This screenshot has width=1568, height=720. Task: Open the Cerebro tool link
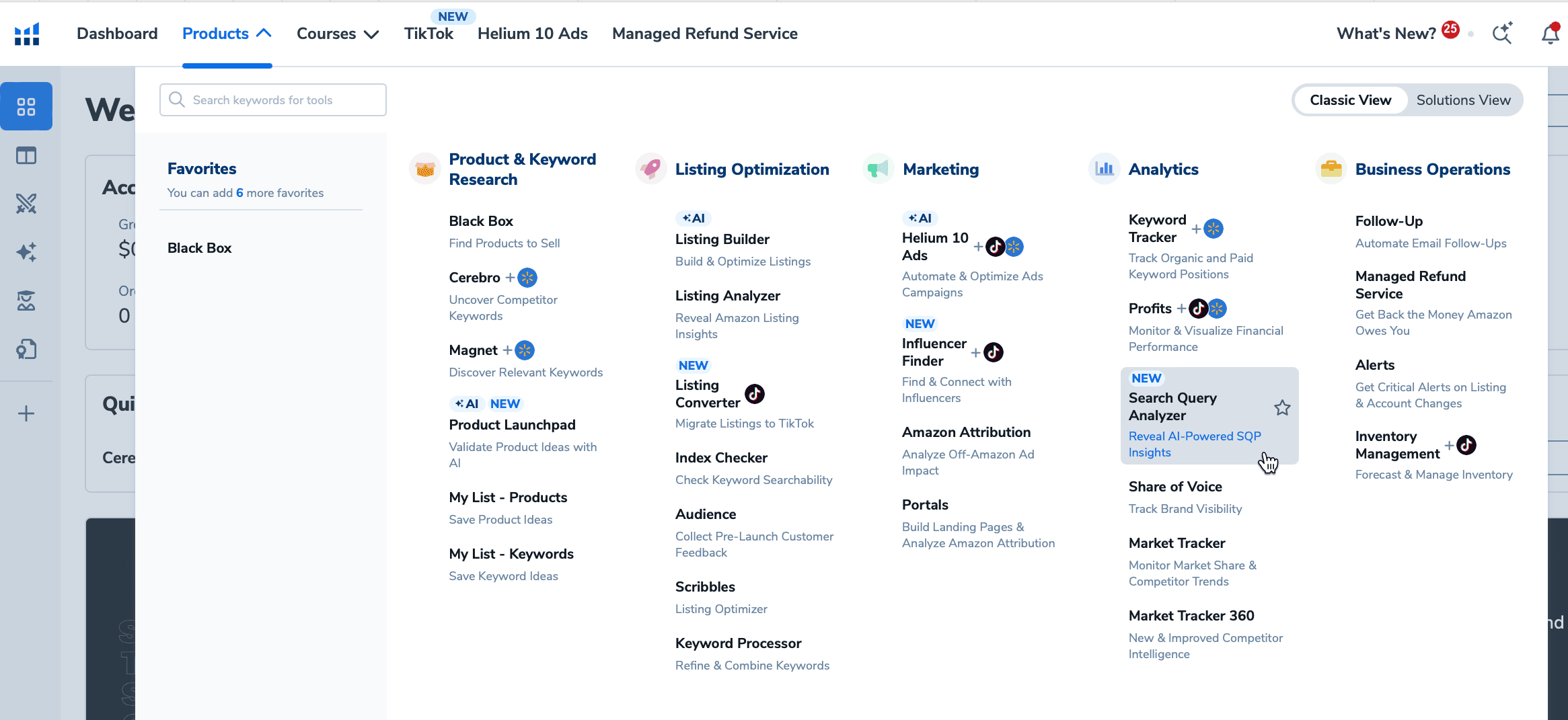[x=474, y=278]
